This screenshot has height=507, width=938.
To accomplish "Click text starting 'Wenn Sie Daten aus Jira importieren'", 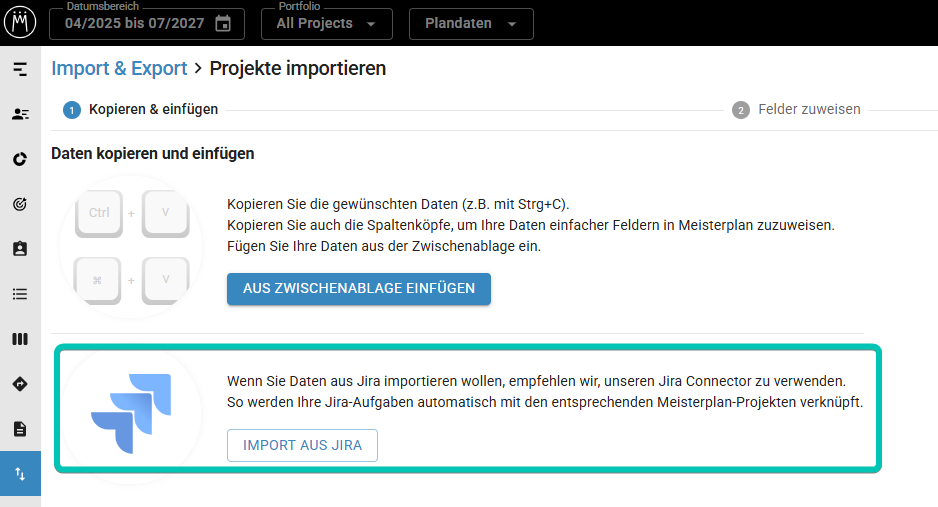I will point(537,381).
